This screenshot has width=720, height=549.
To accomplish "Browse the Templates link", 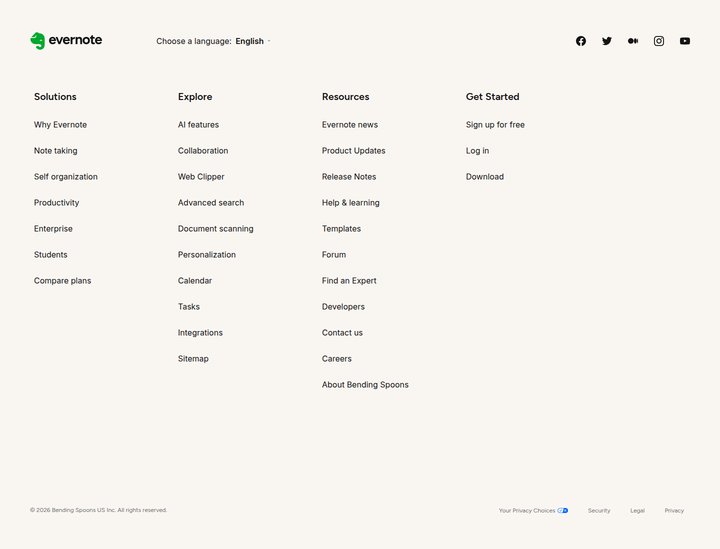I will 341,229.
